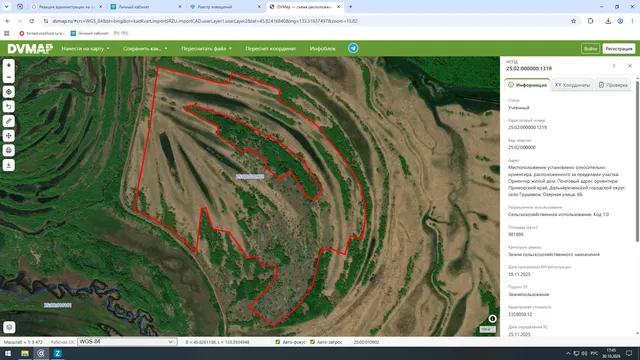The image size is (640, 360).
Task: Open the torsed.voskhod bookmark
Action: tap(42, 33)
